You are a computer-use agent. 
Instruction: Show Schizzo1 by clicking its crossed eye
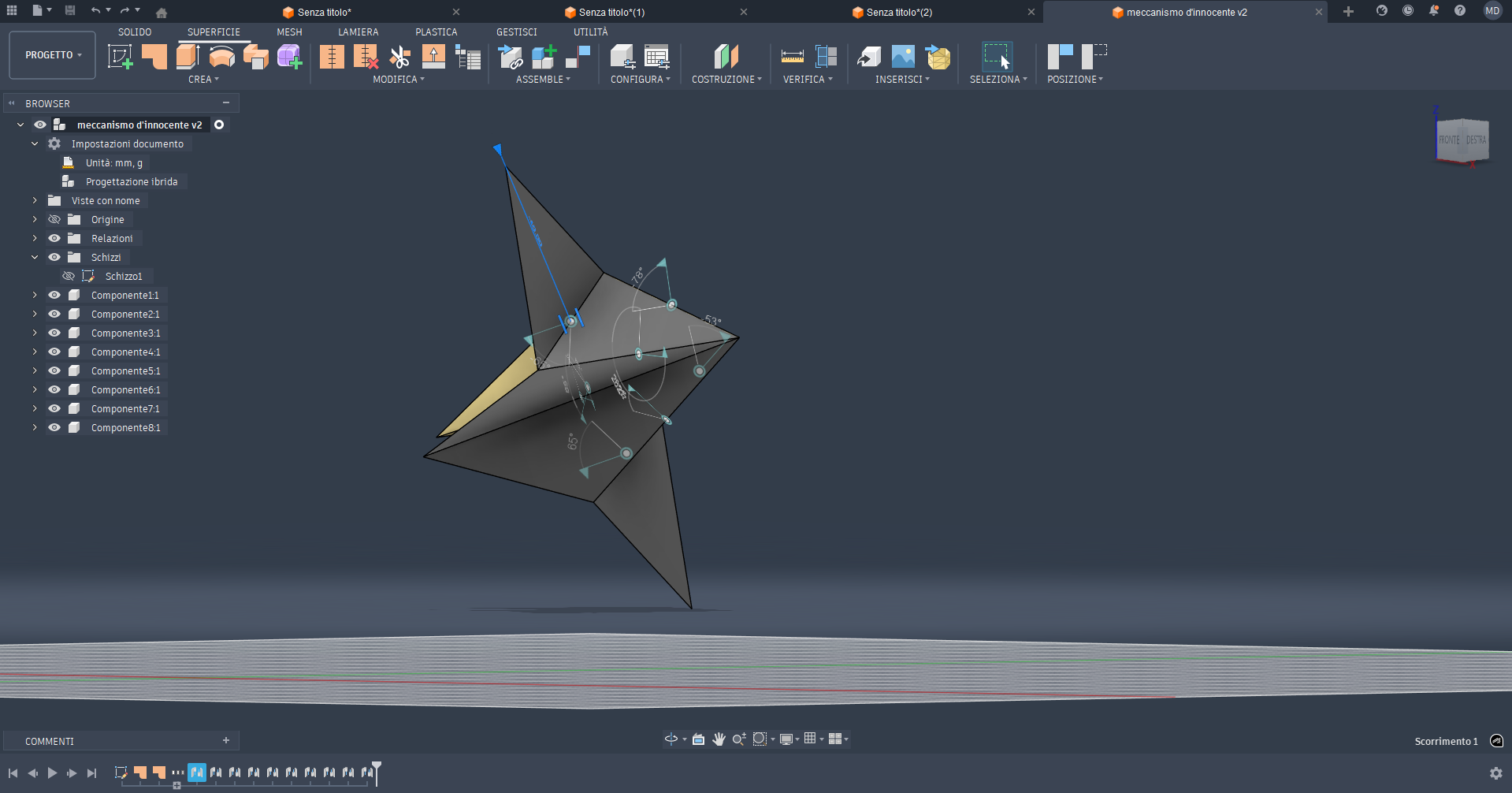point(68,276)
